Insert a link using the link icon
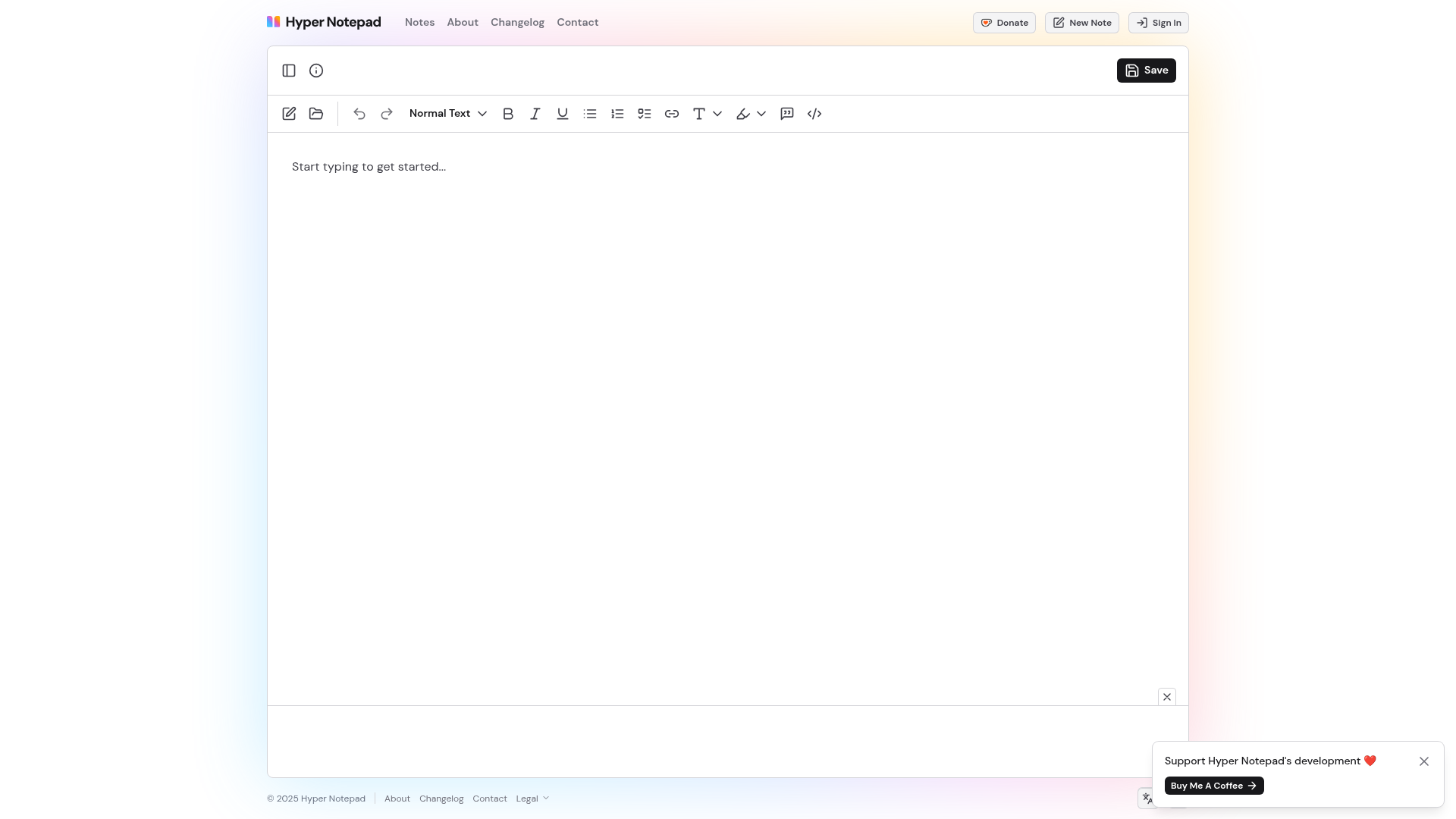 coord(672,114)
